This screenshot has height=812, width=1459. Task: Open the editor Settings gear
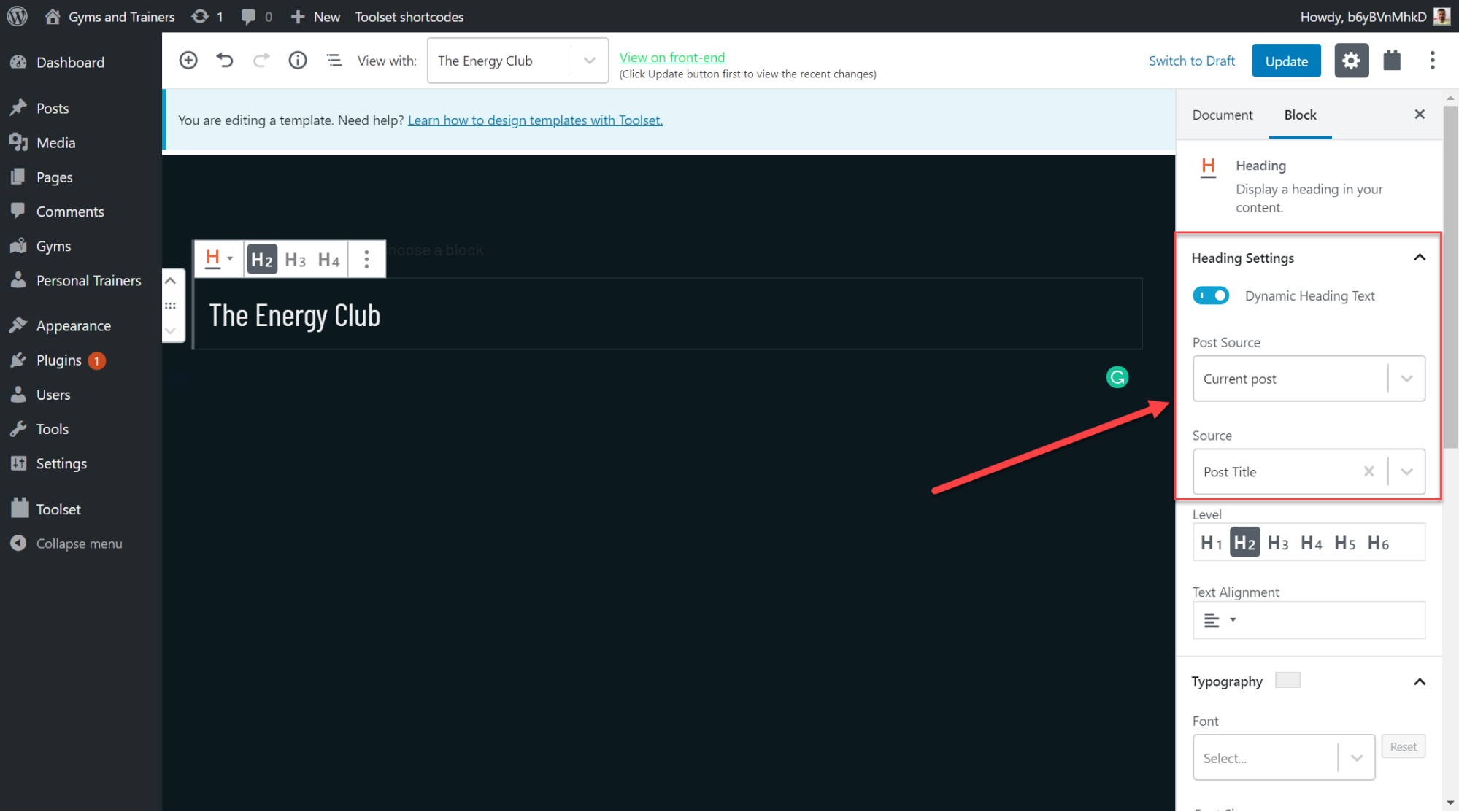pyautogui.click(x=1351, y=60)
